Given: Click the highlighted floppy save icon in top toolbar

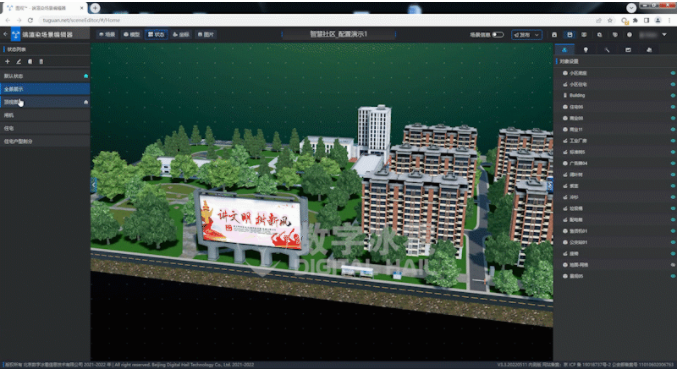Looking at the screenshot, I should [569, 35].
